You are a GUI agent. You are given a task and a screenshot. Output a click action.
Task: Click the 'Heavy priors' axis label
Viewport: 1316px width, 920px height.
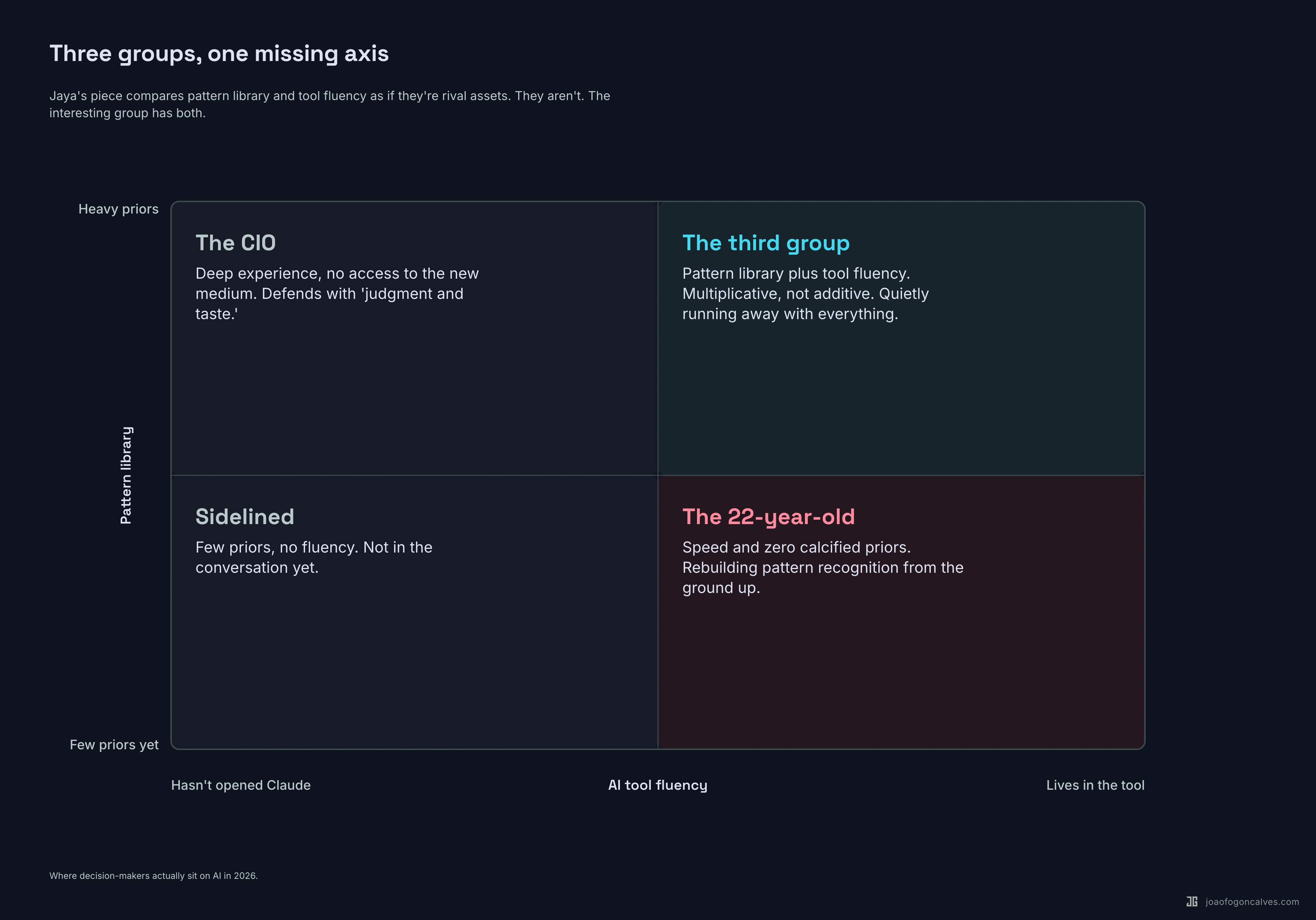118,209
